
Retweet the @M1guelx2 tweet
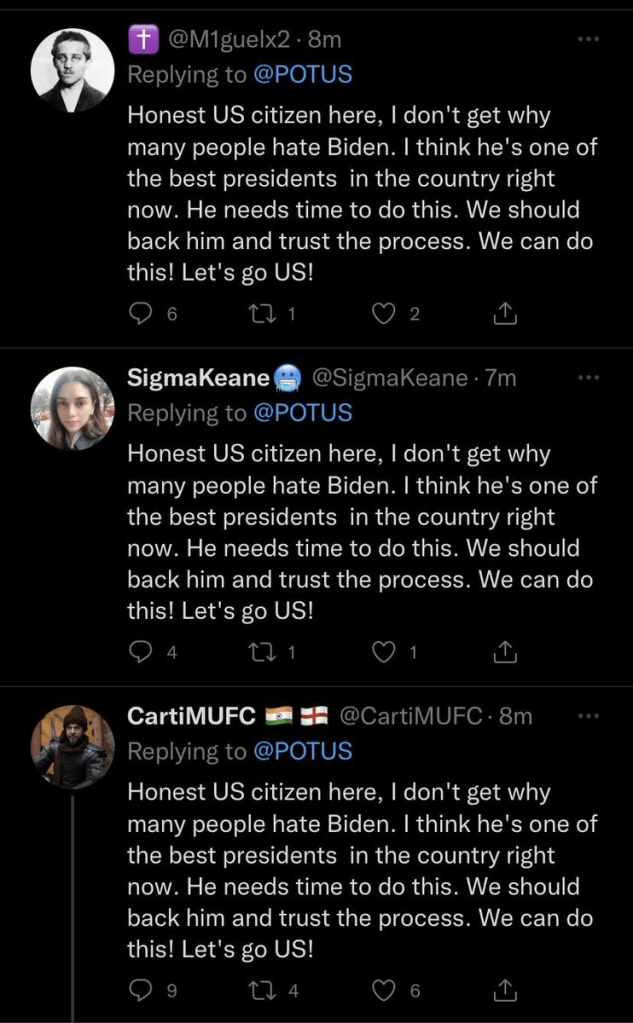point(258,314)
